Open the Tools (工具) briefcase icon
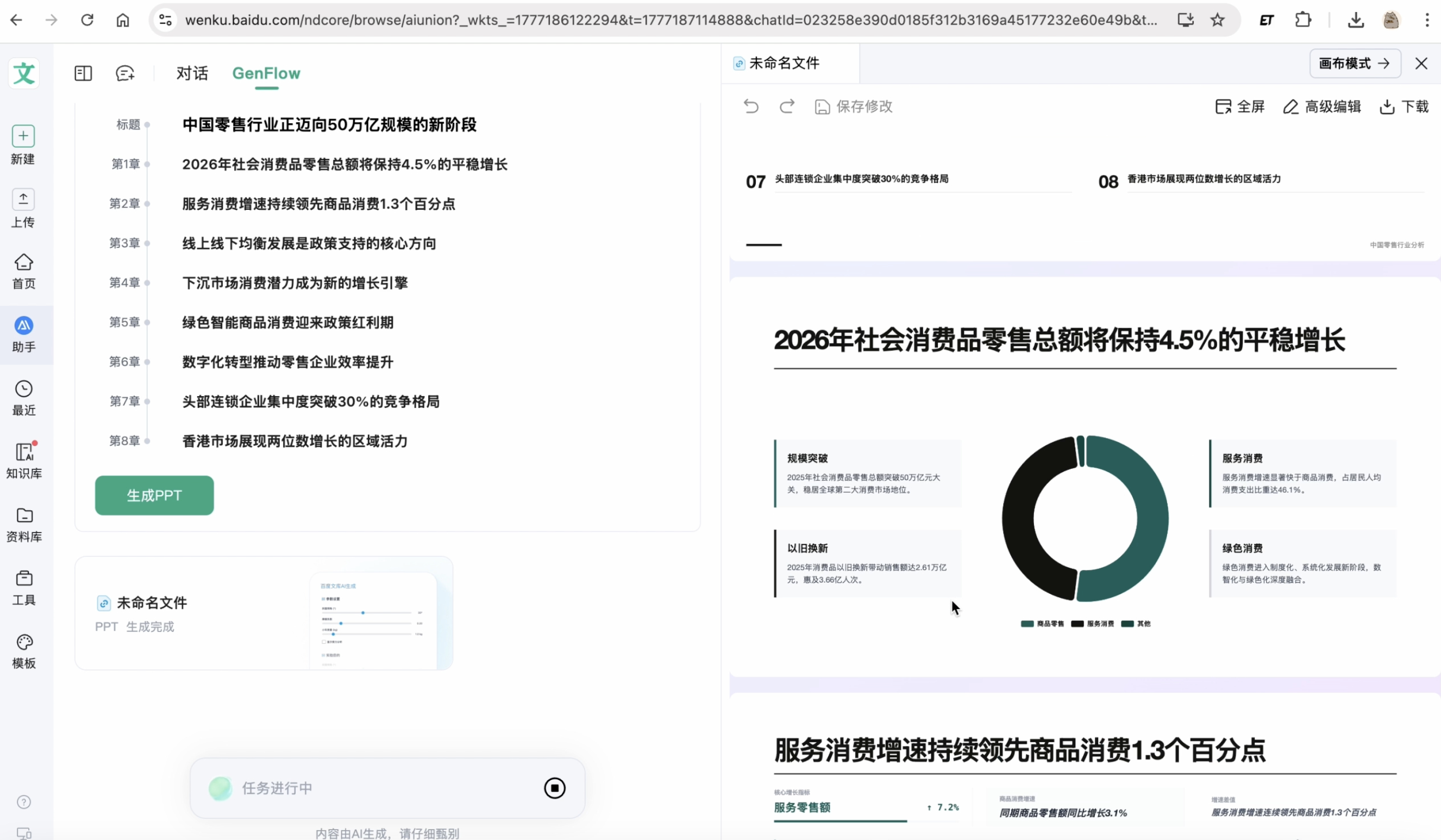Viewport: 1441px width, 840px height. (23, 579)
